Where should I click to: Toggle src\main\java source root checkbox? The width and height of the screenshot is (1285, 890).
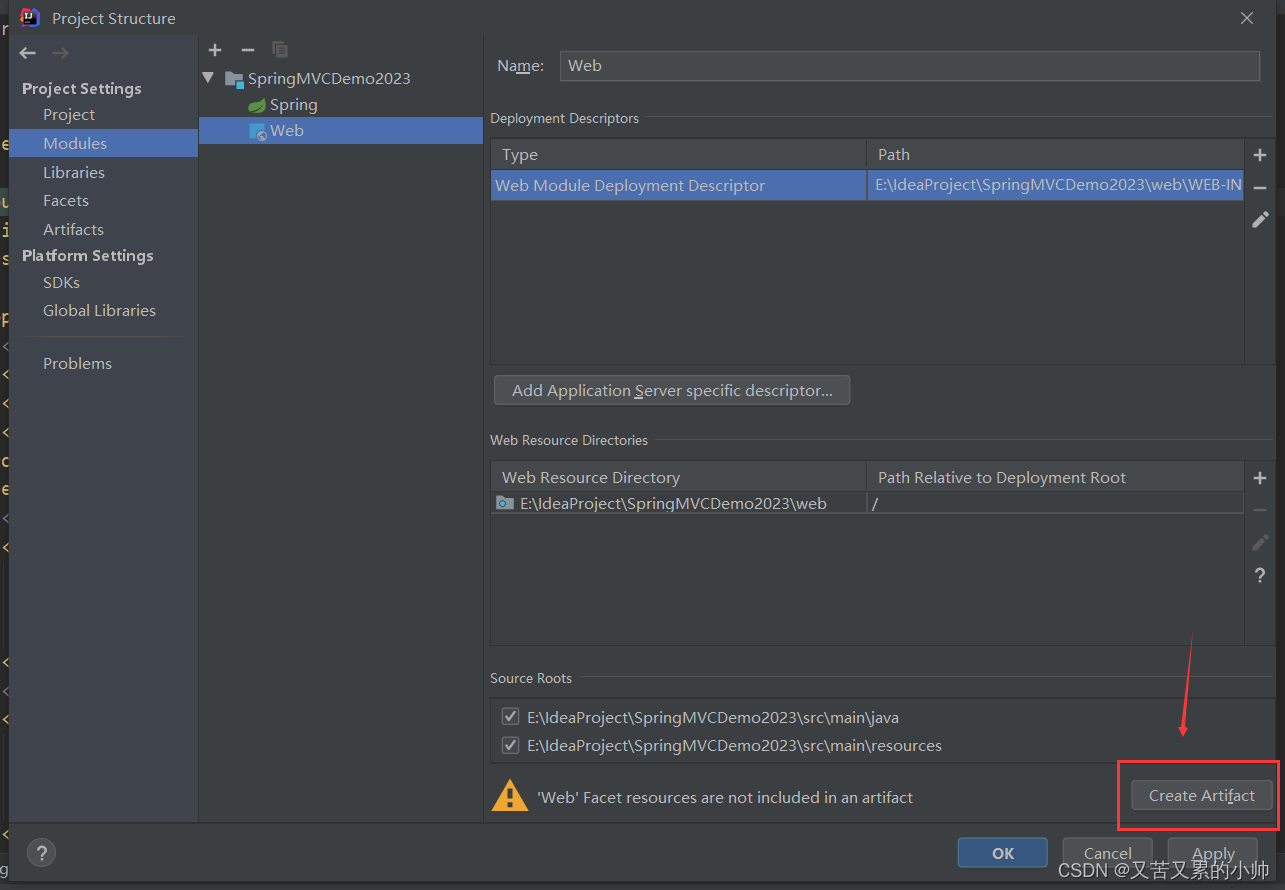[511, 717]
